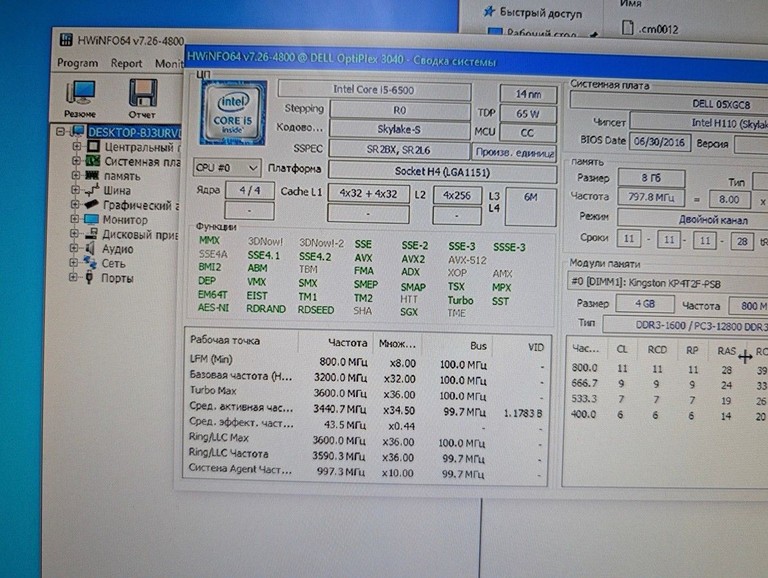
Task: Open the Program menu
Action: click(x=77, y=63)
